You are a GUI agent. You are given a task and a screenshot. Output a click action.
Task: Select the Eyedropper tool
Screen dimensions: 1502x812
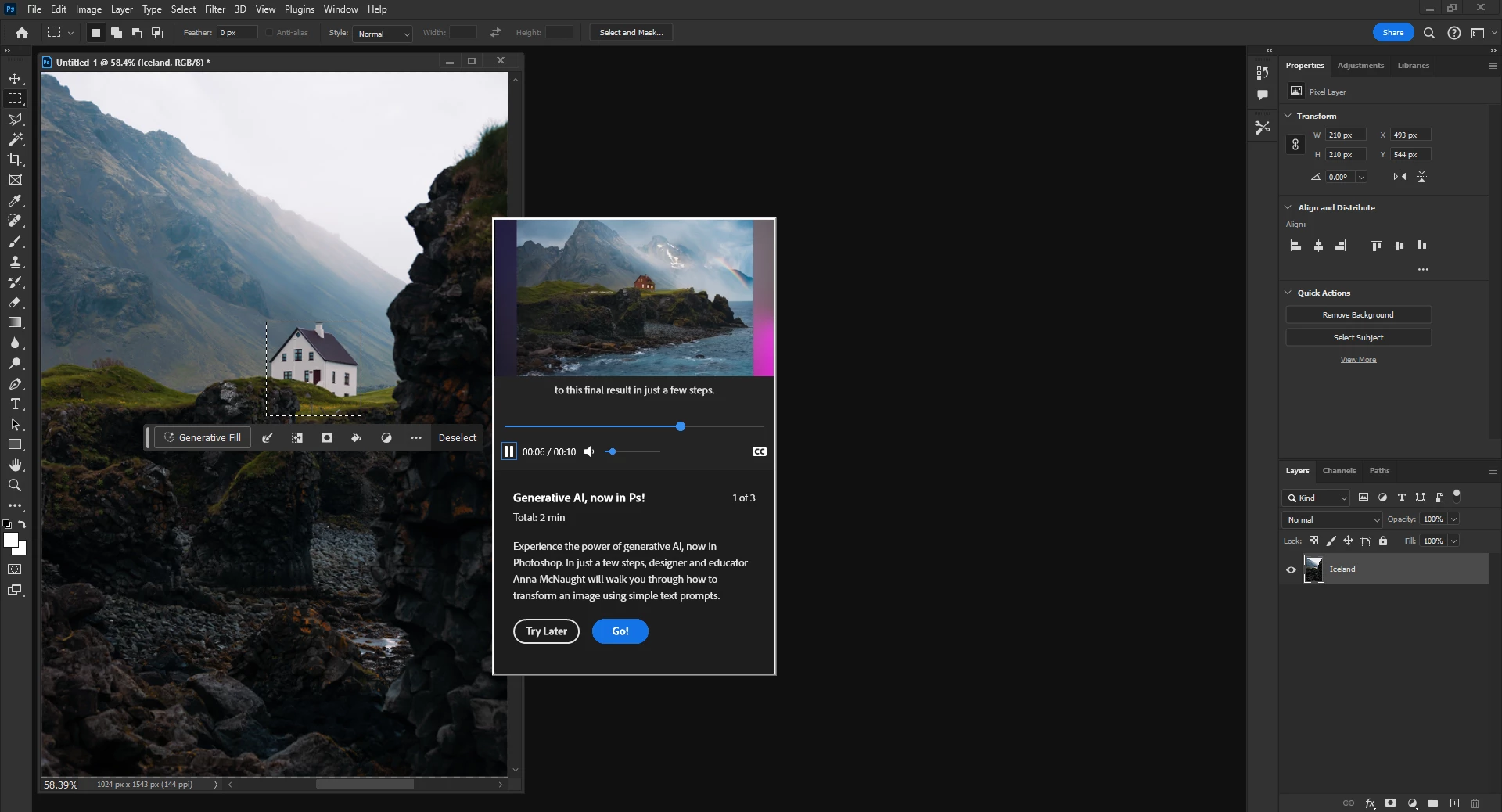tap(15, 200)
